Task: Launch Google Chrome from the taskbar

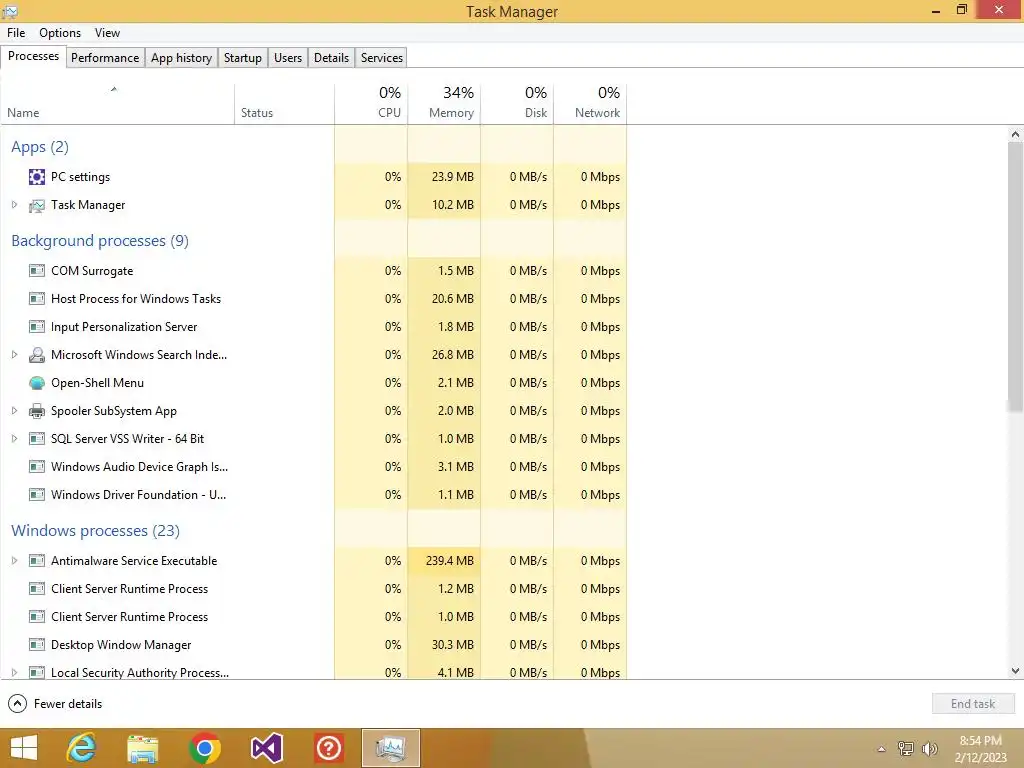Action: coord(204,748)
